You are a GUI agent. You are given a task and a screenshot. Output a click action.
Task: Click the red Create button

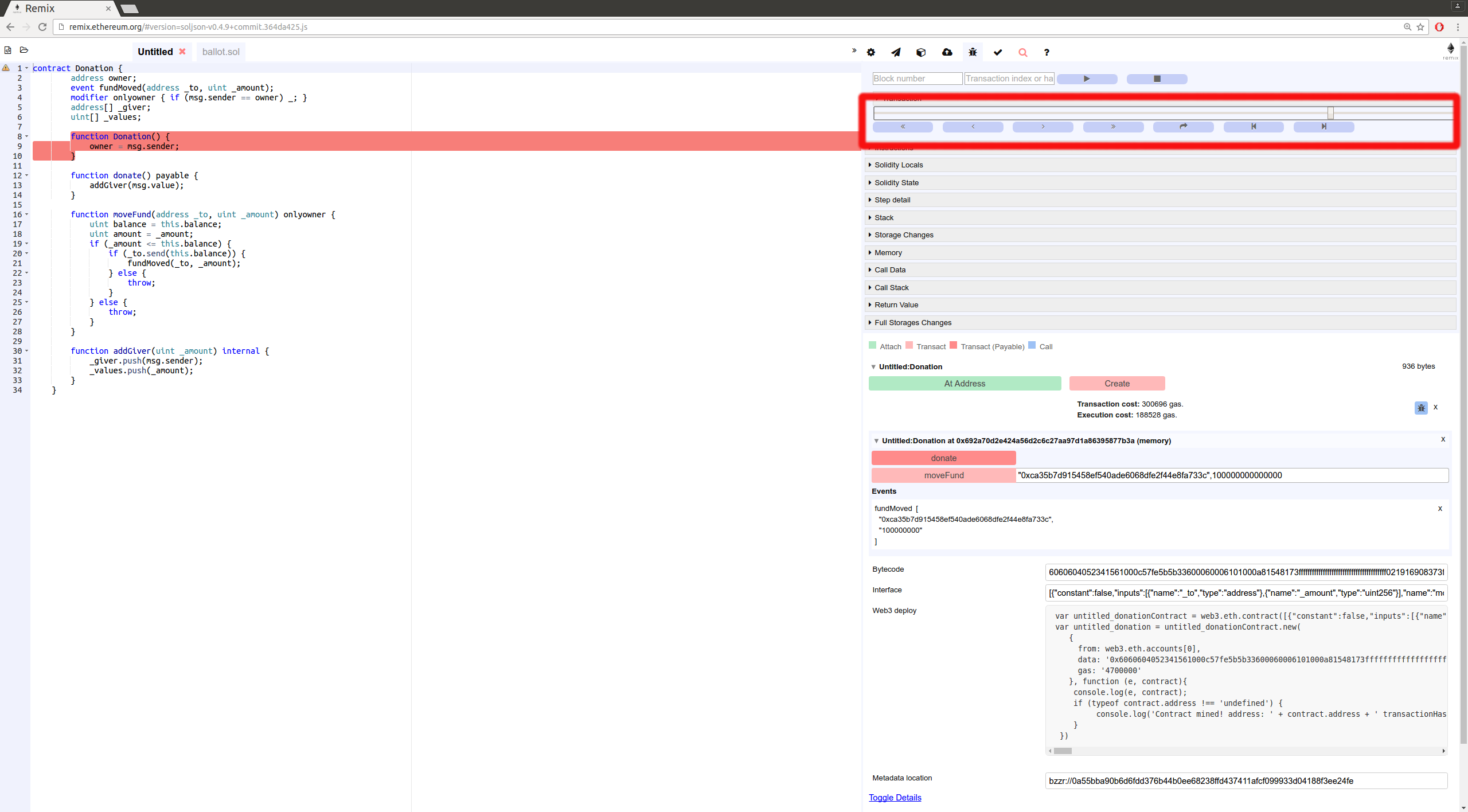[1116, 384]
